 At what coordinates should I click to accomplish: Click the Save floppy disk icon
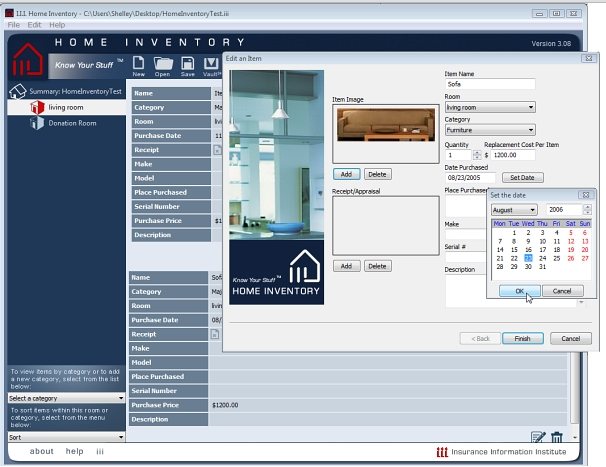(x=187, y=65)
